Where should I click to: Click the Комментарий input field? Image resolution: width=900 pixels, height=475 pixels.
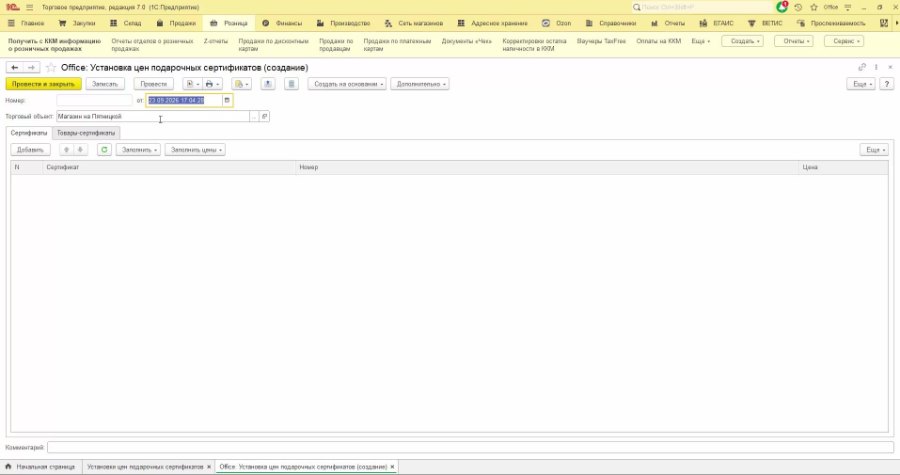(x=470, y=447)
